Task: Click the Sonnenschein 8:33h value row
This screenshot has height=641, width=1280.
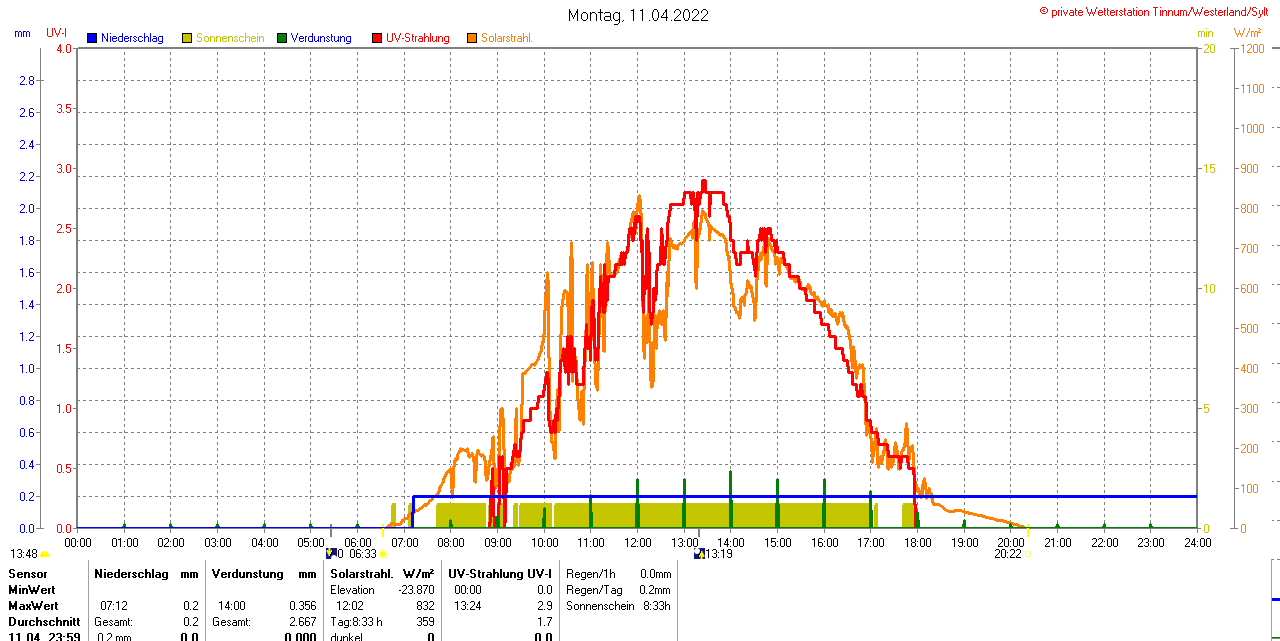Action: click(x=615, y=606)
